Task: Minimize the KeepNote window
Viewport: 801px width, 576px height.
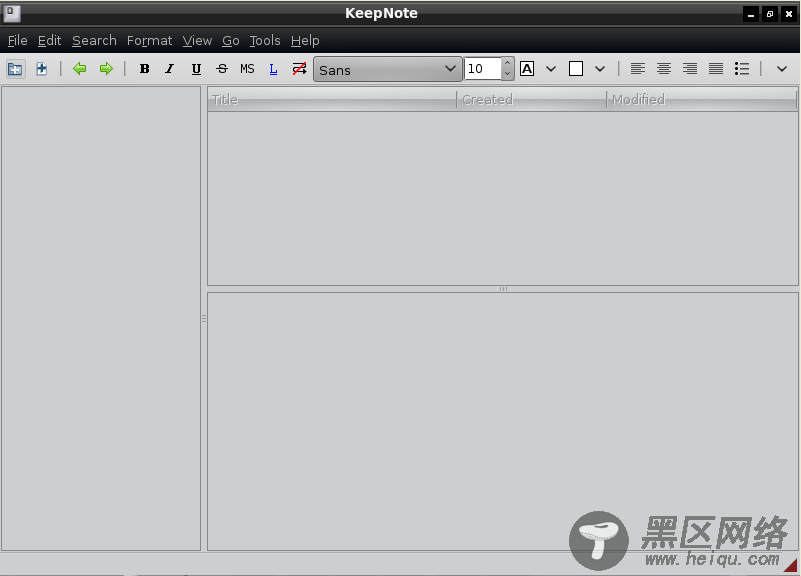Action: [750, 14]
